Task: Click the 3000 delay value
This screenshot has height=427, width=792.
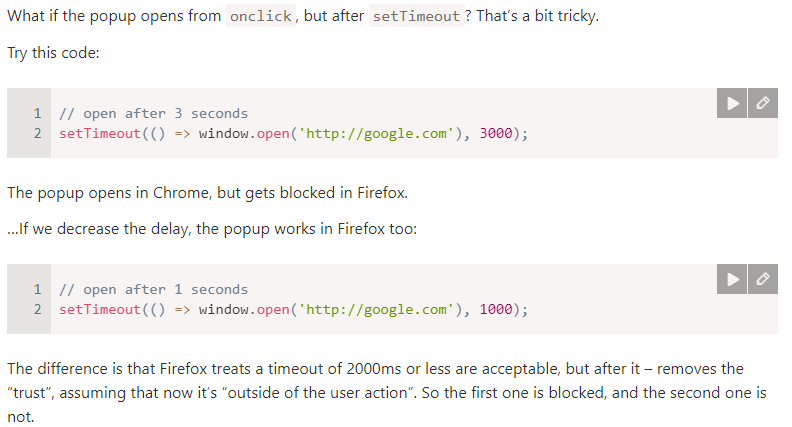Action: pyautogui.click(x=496, y=133)
